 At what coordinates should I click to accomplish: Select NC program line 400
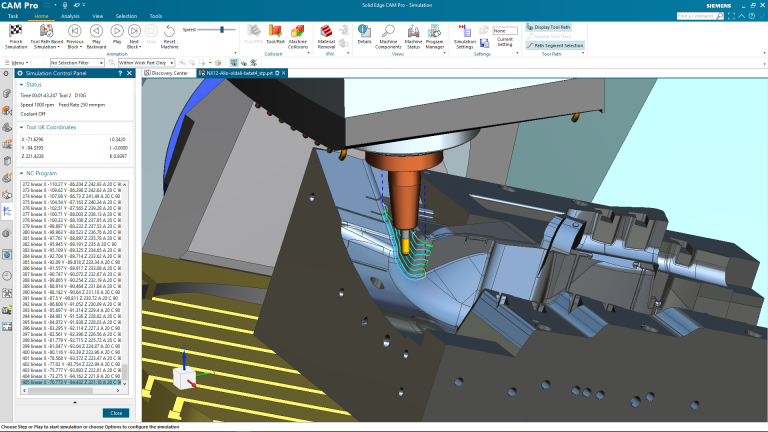coord(72,352)
